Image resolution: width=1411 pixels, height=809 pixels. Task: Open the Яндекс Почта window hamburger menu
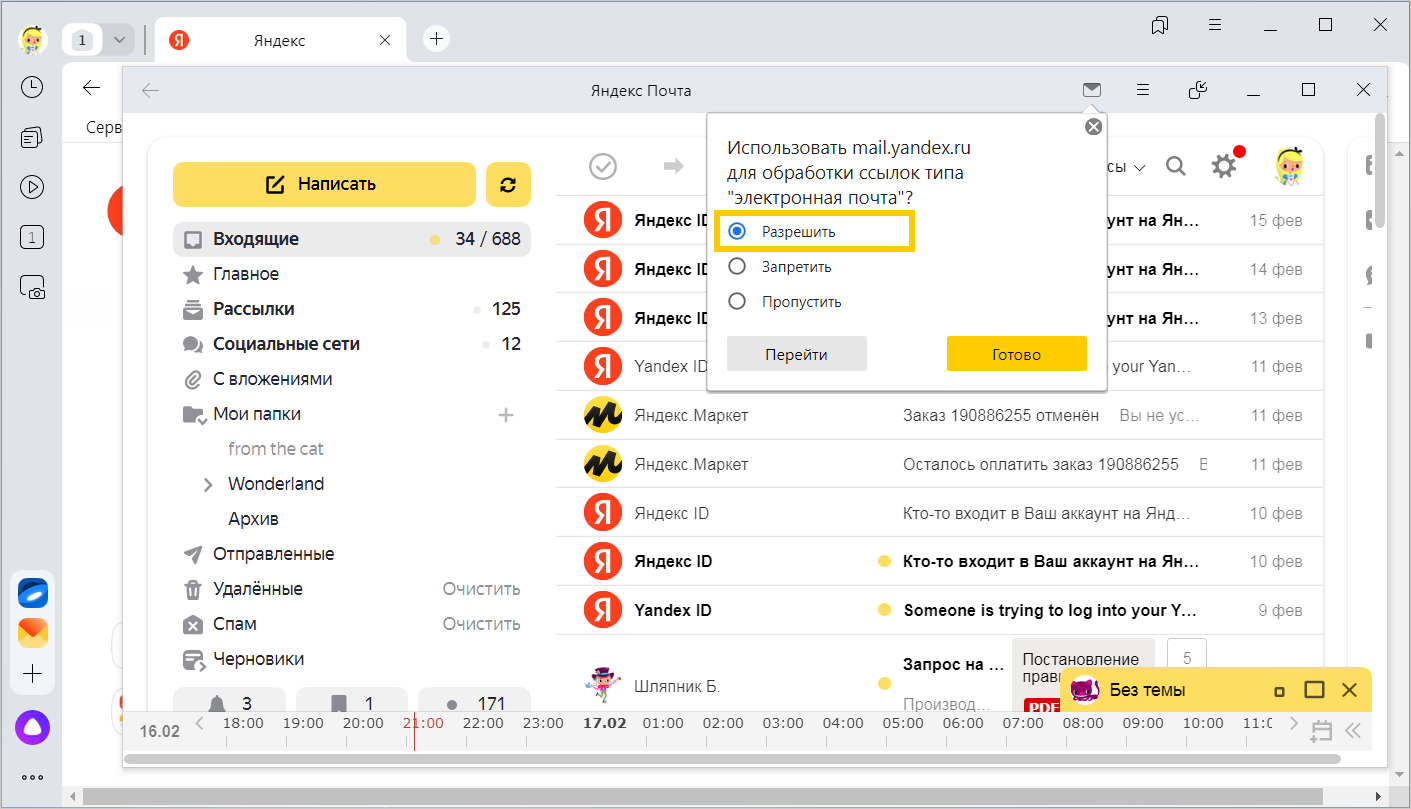pyautogui.click(x=1143, y=90)
